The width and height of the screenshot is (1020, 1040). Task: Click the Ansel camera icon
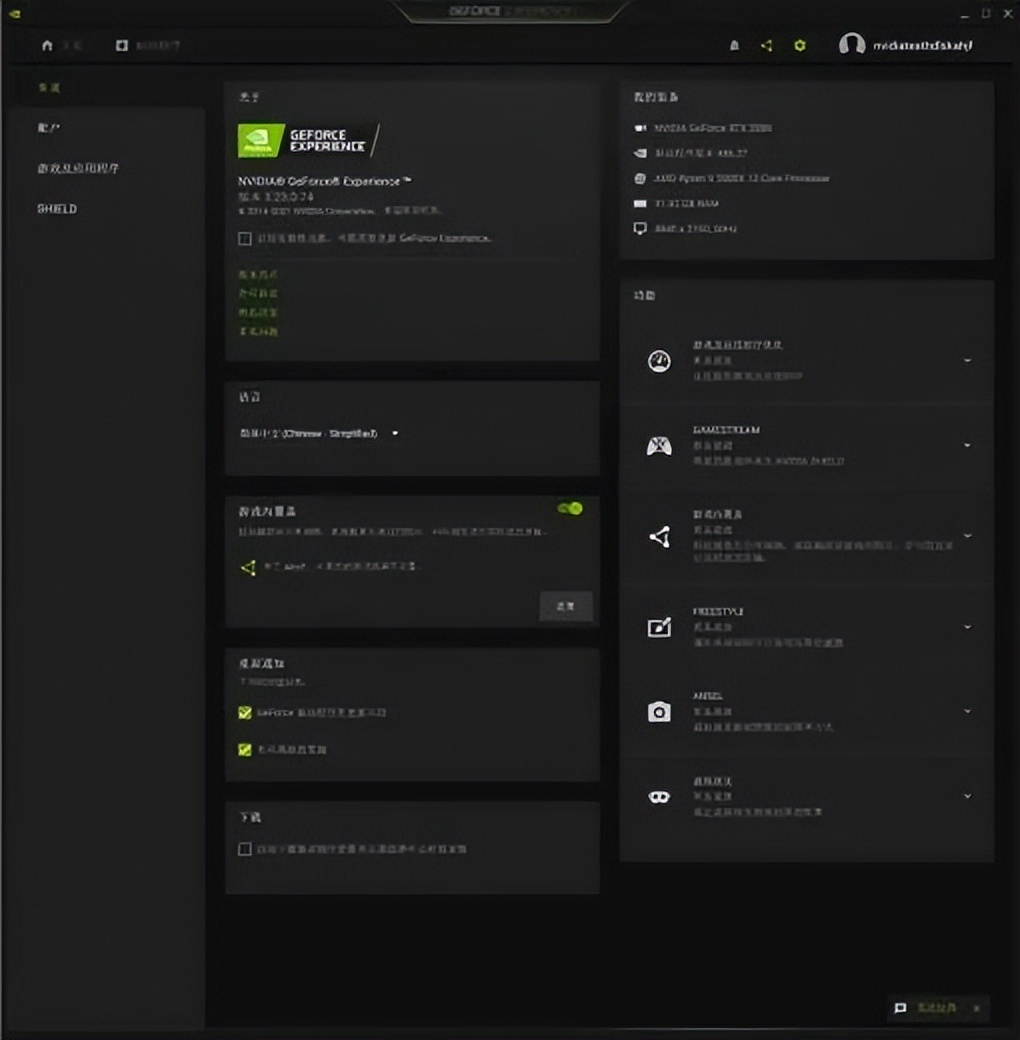(659, 711)
